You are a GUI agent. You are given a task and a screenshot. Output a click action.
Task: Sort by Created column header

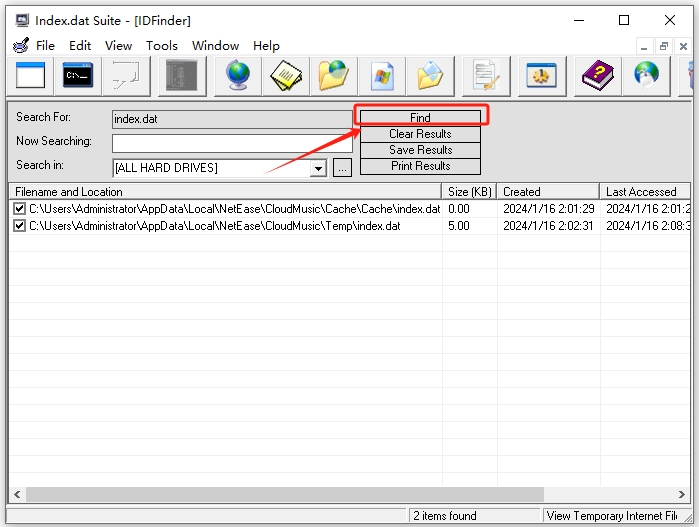point(548,192)
